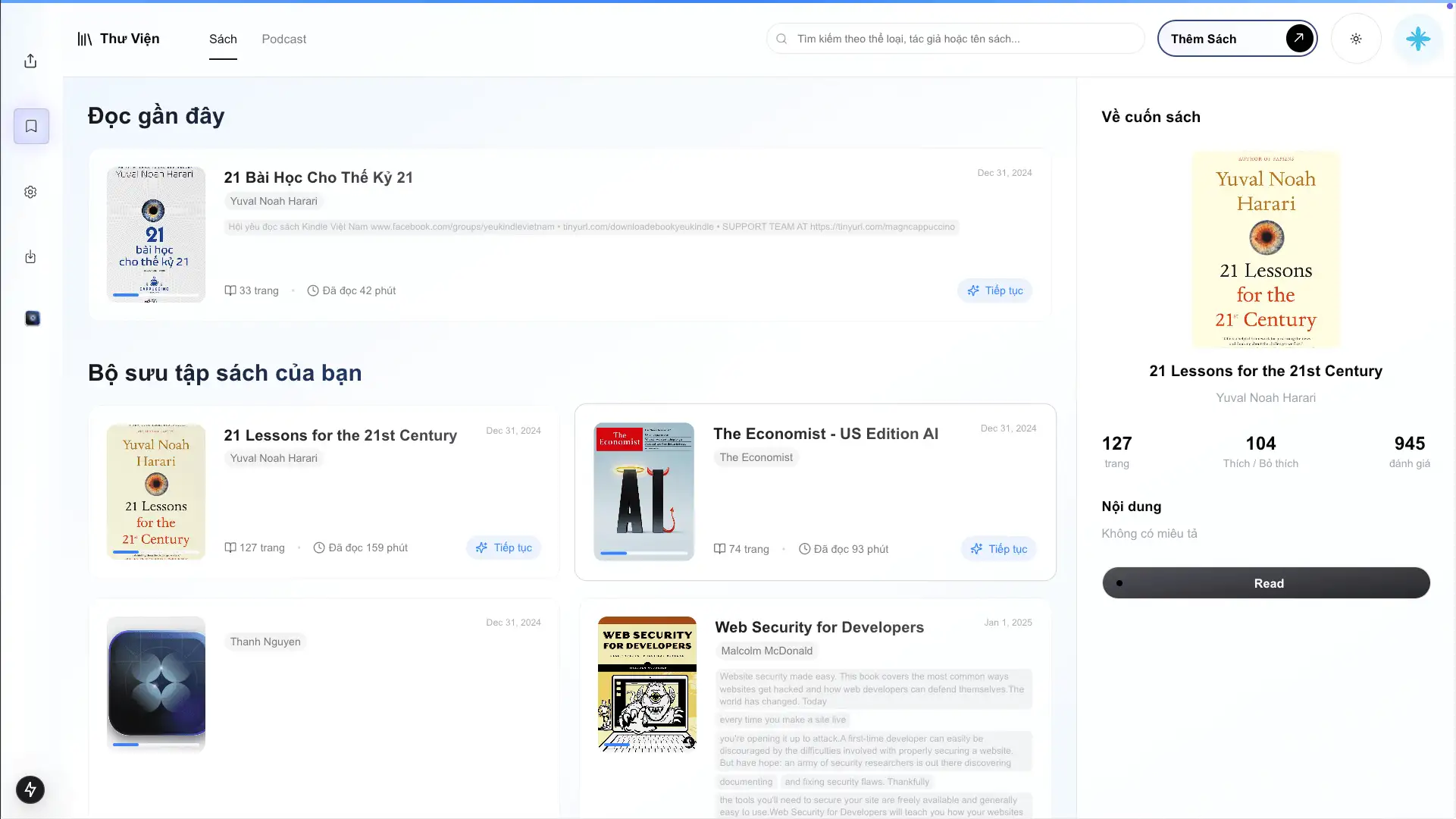1456x819 pixels.
Task: Switch to the Podcast tab
Action: tap(283, 39)
